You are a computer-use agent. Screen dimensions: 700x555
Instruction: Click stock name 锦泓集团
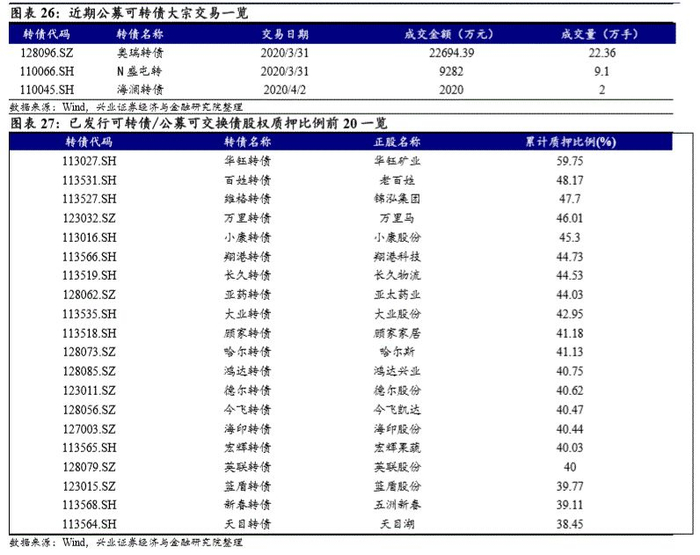397,199
